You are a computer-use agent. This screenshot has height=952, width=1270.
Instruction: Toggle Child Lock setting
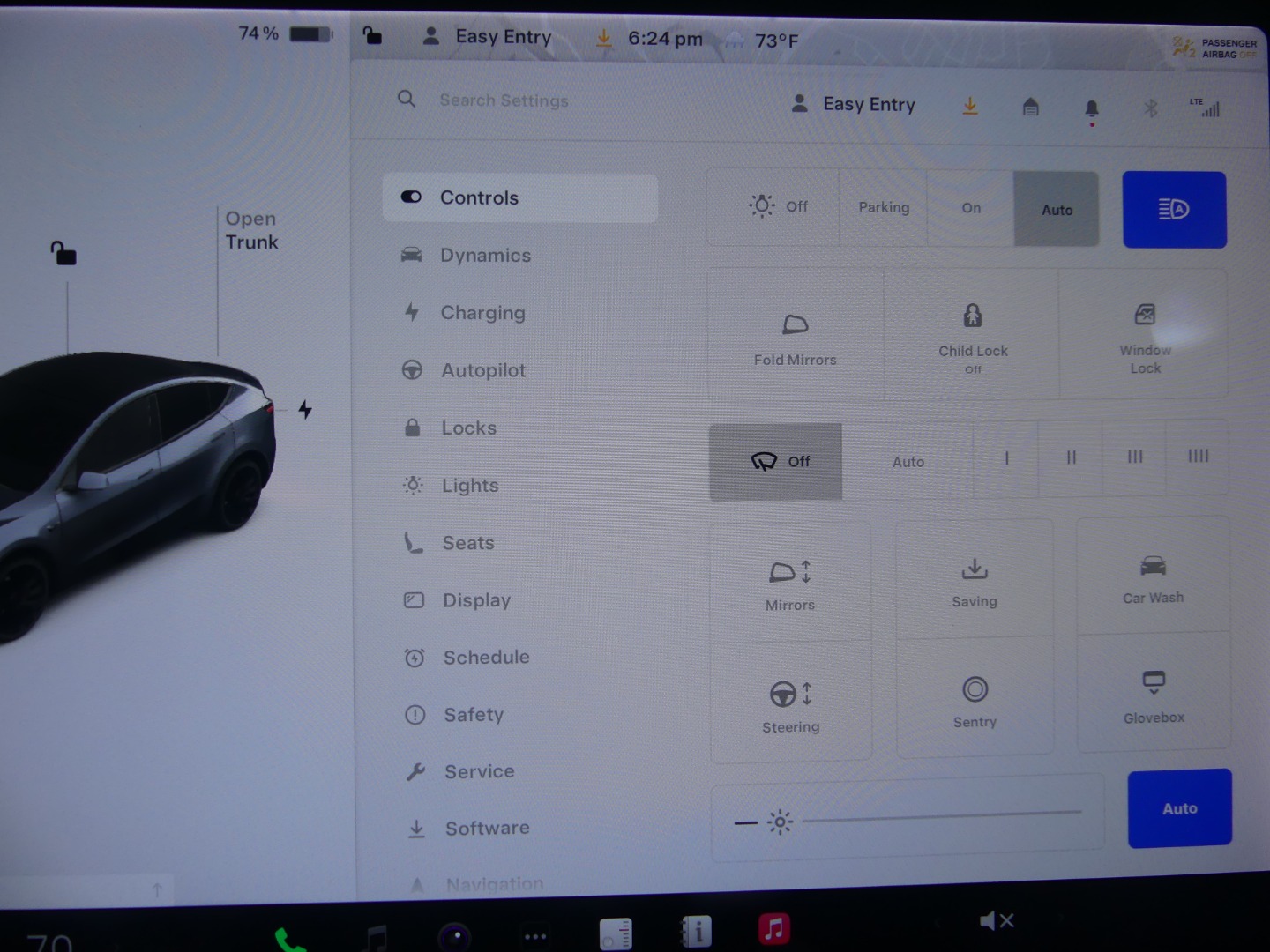pyautogui.click(x=972, y=335)
